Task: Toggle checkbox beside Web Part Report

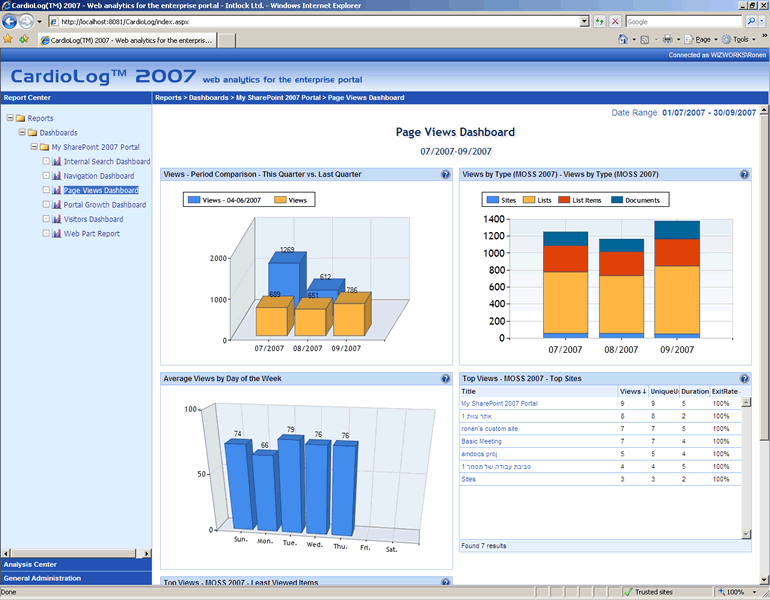Action: 46,234
